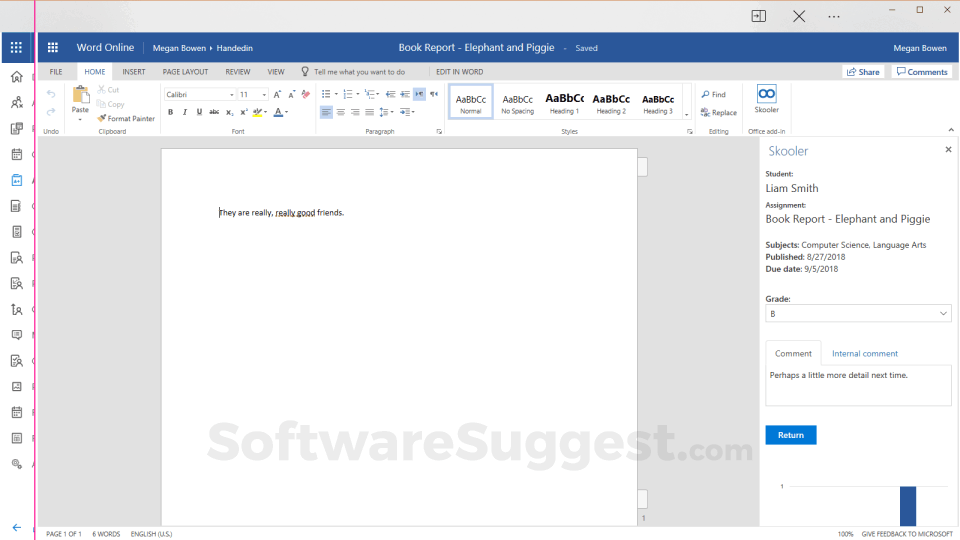This screenshot has height=540, width=960.
Task: Click the Tell me what you want box
Action: [x=359, y=72]
